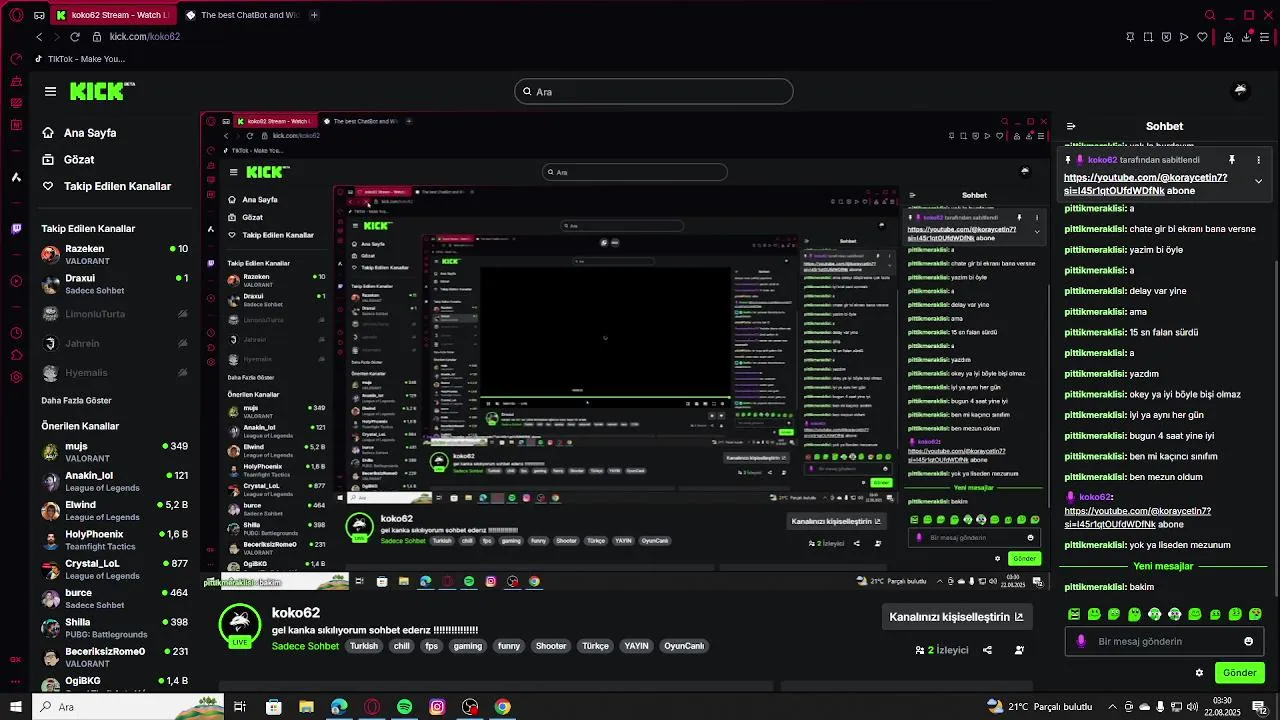Open the TikTok bookmark
Image resolution: width=1280 pixels, height=720 pixels.
point(79,59)
